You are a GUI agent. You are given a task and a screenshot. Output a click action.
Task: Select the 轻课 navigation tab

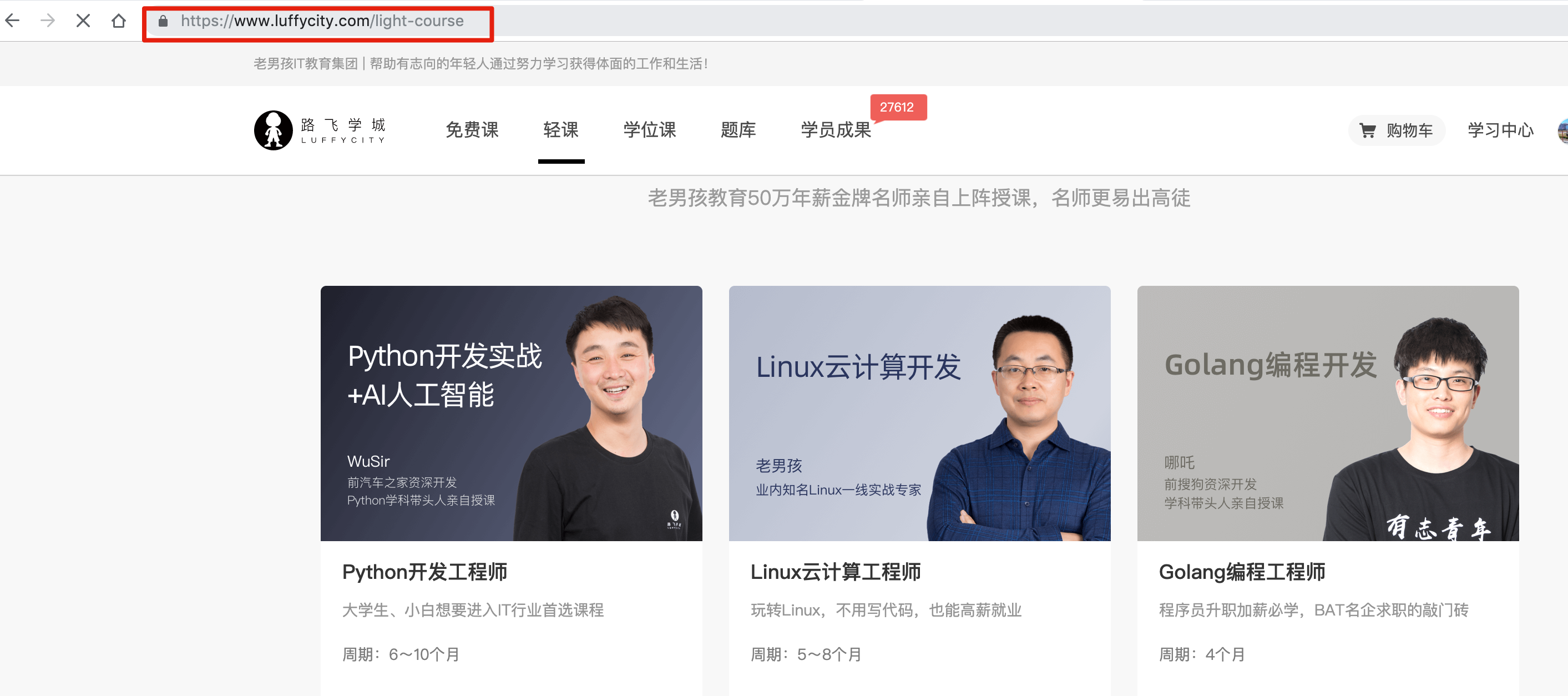(560, 130)
